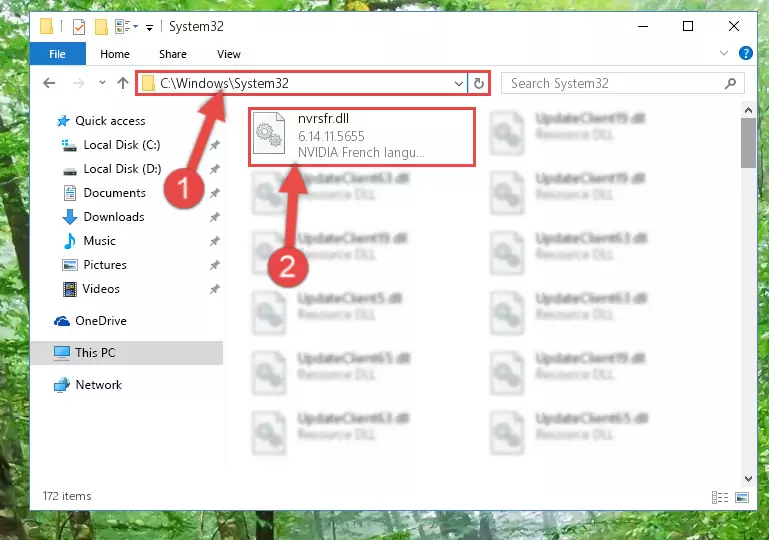769x540 pixels.
Task: Open Videos in the sidebar
Action: coord(91,289)
